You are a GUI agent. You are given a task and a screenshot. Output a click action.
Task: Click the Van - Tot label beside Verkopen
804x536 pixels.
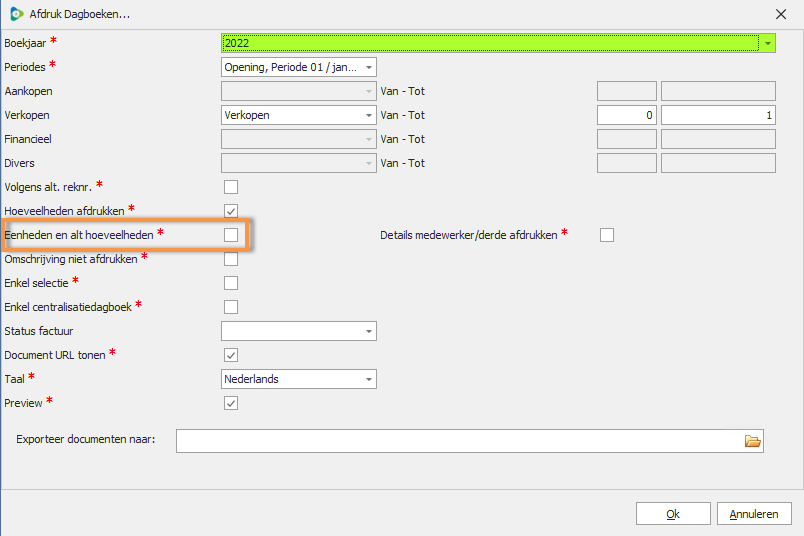[x=403, y=115]
